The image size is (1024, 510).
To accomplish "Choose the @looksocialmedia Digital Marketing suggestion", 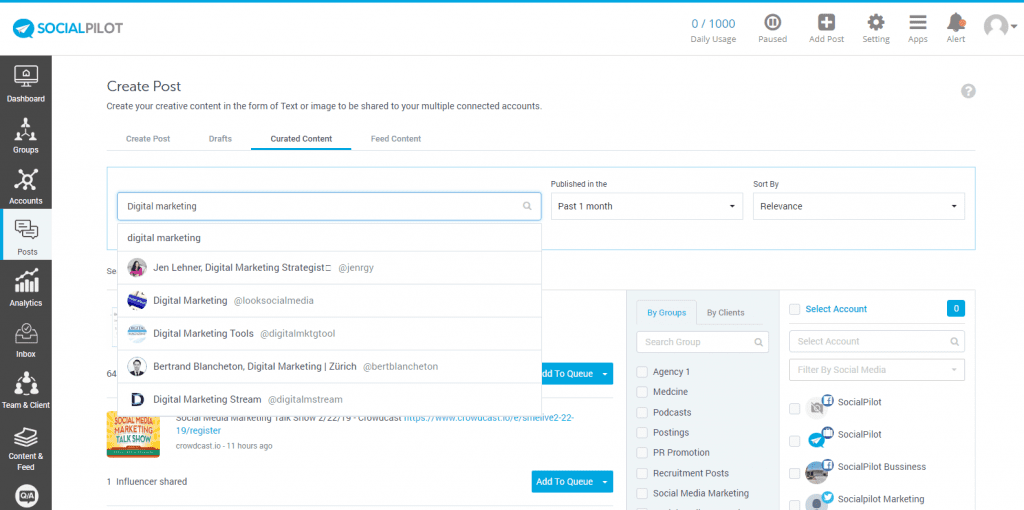I will click(x=329, y=301).
